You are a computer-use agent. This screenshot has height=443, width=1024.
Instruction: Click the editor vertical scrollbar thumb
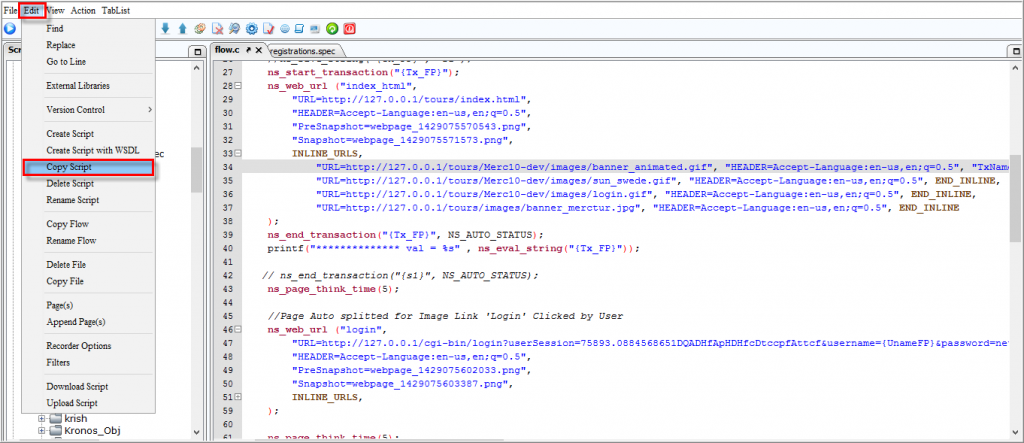point(1015,199)
